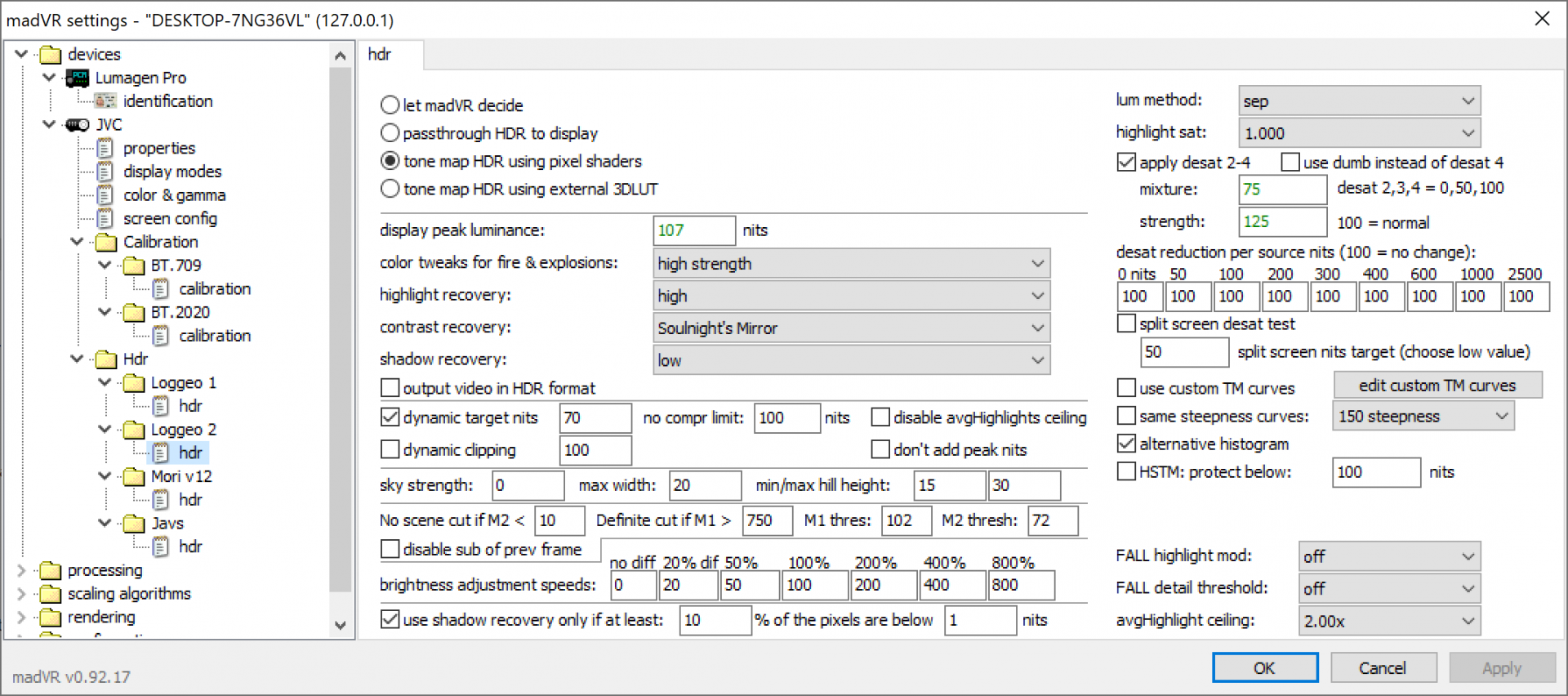The width and height of the screenshot is (1568, 696).
Task: Click the tree panel scroll down arrow
Action: tap(341, 626)
